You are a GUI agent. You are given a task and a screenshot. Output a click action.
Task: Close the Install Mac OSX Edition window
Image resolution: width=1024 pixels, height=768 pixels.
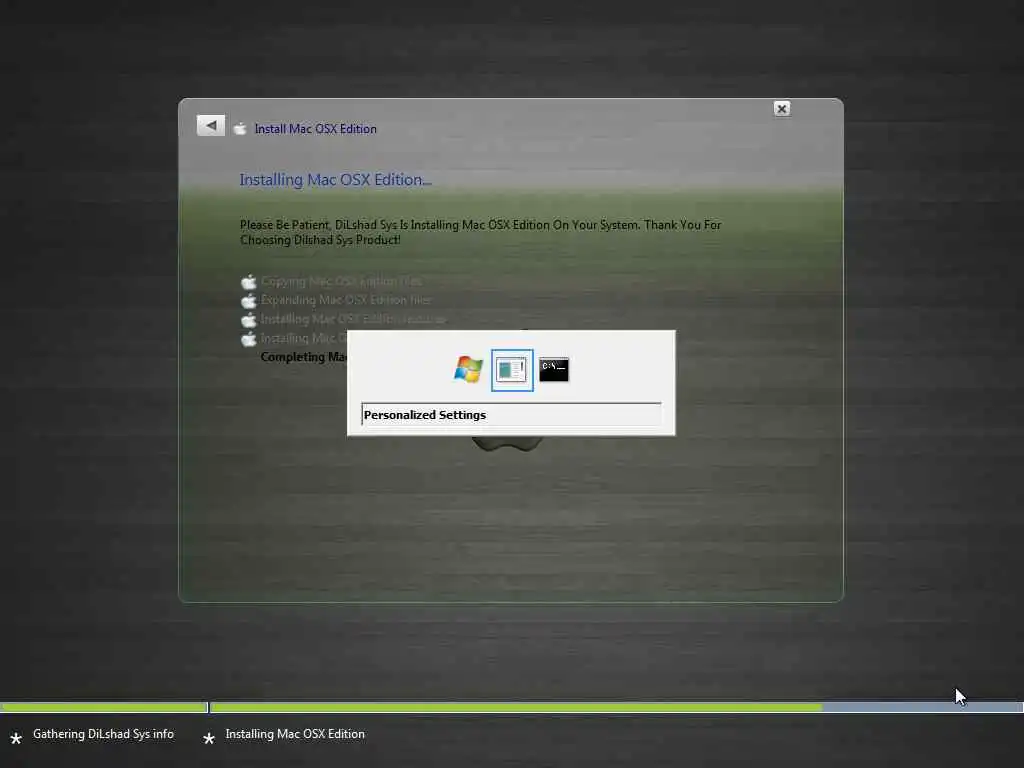[x=782, y=108]
